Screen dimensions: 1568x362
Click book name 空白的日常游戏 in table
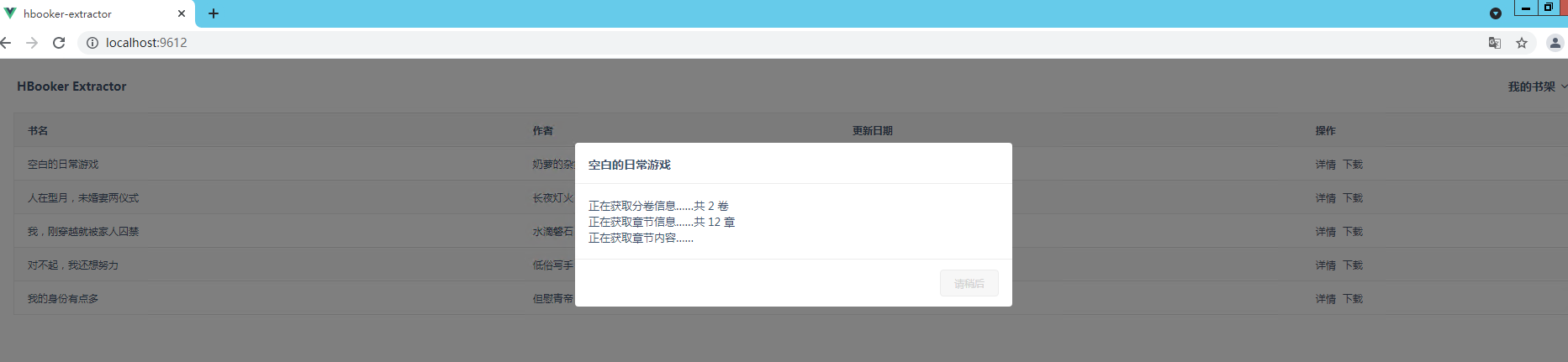(x=63, y=165)
